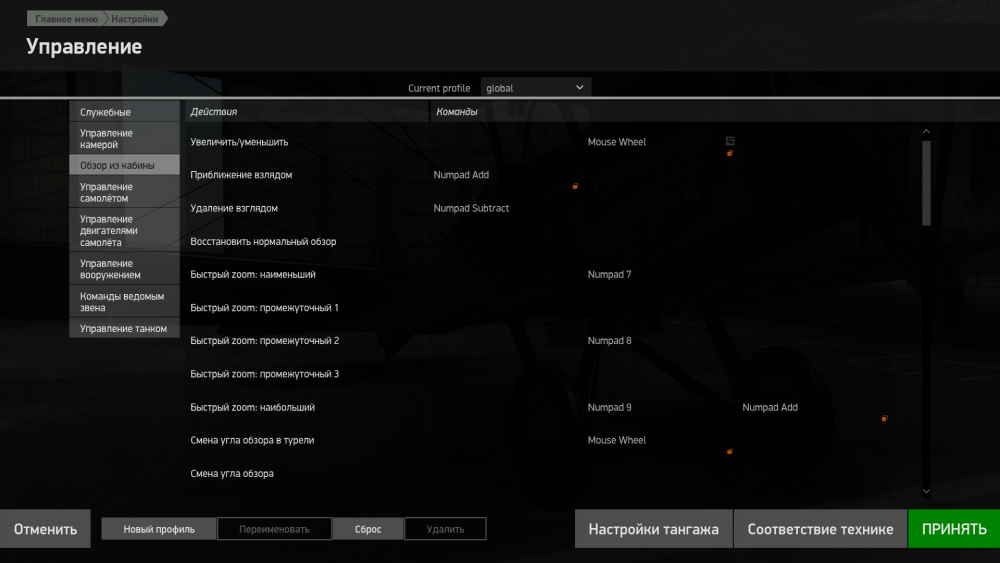1000x563 pixels.
Task: Click Numpad 9 binding
Action: [609, 407]
